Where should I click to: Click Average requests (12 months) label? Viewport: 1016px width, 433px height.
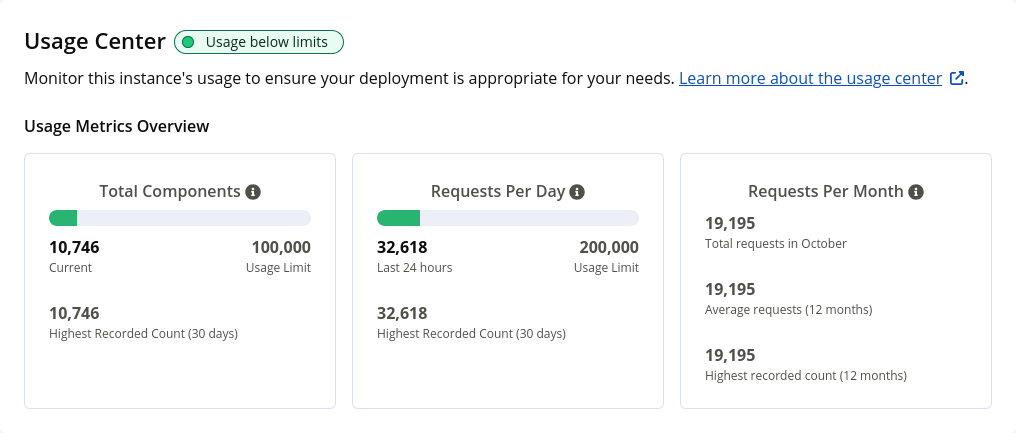(788, 310)
